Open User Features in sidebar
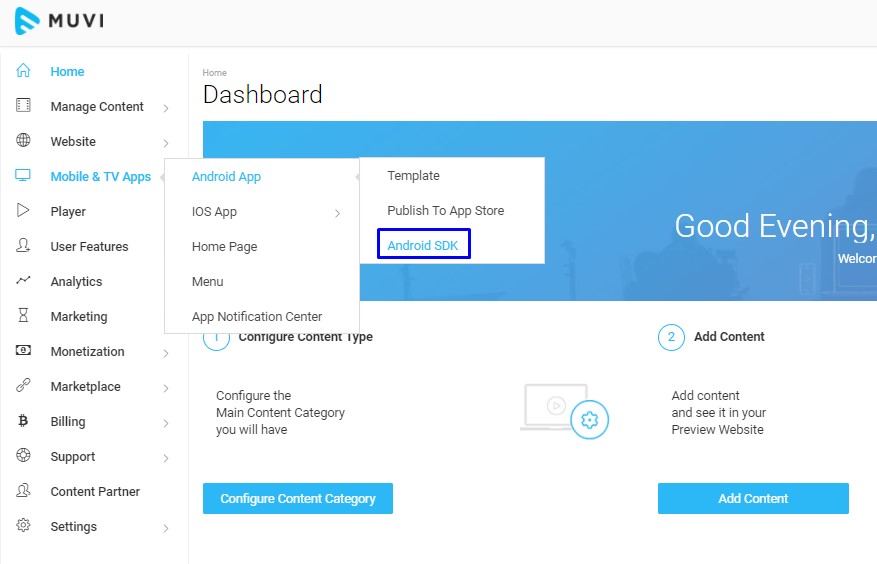 (89, 247)
